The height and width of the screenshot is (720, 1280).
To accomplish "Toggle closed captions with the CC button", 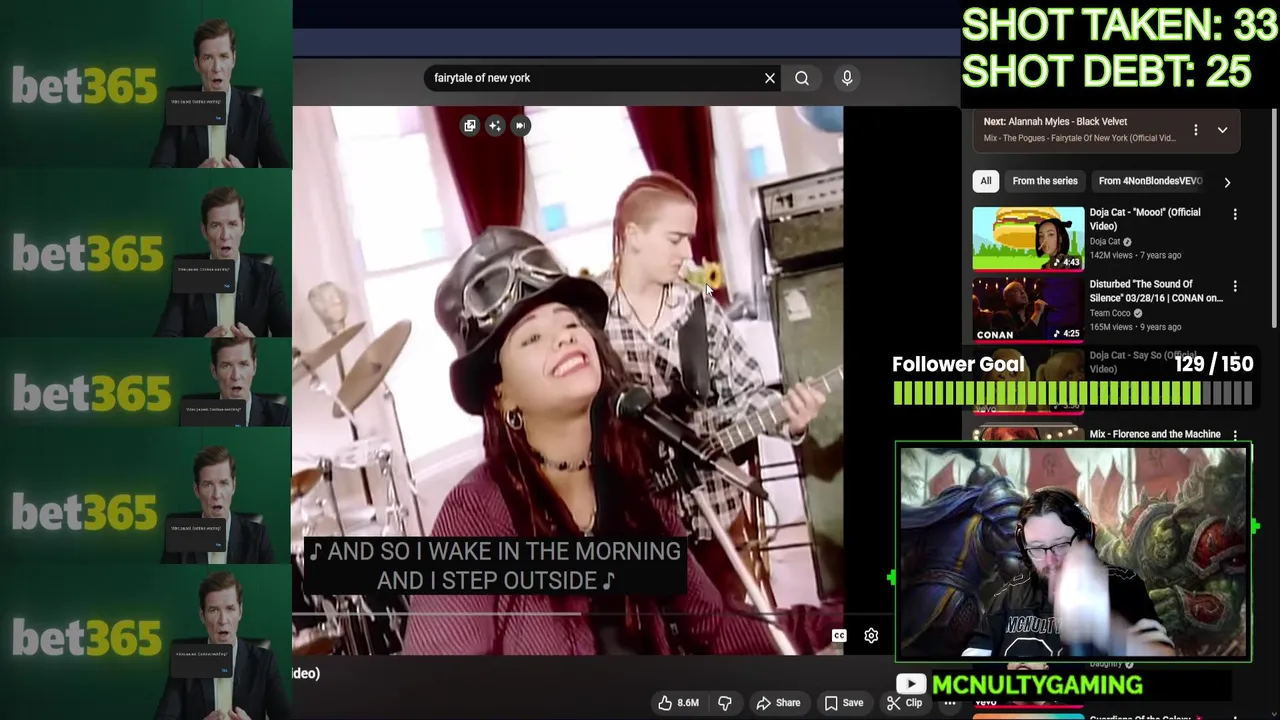I will click(839, 636).
